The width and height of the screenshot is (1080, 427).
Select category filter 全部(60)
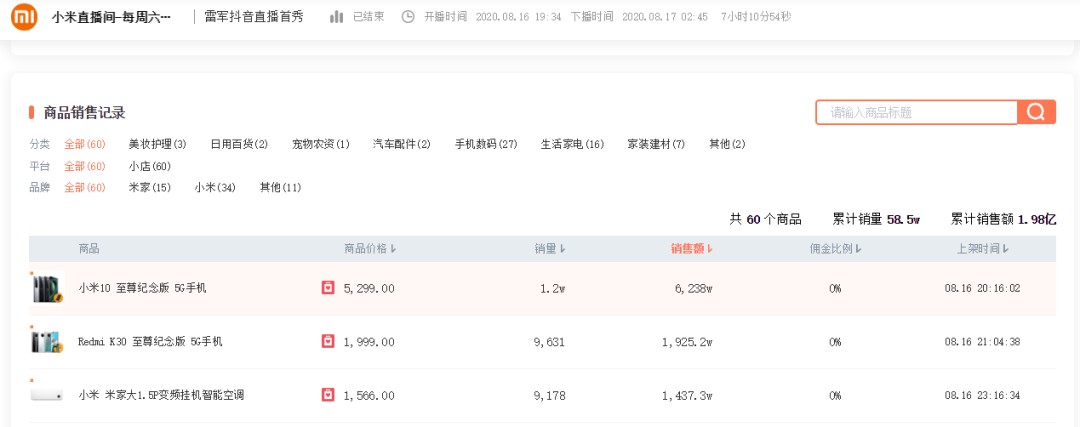pos(85,145)
